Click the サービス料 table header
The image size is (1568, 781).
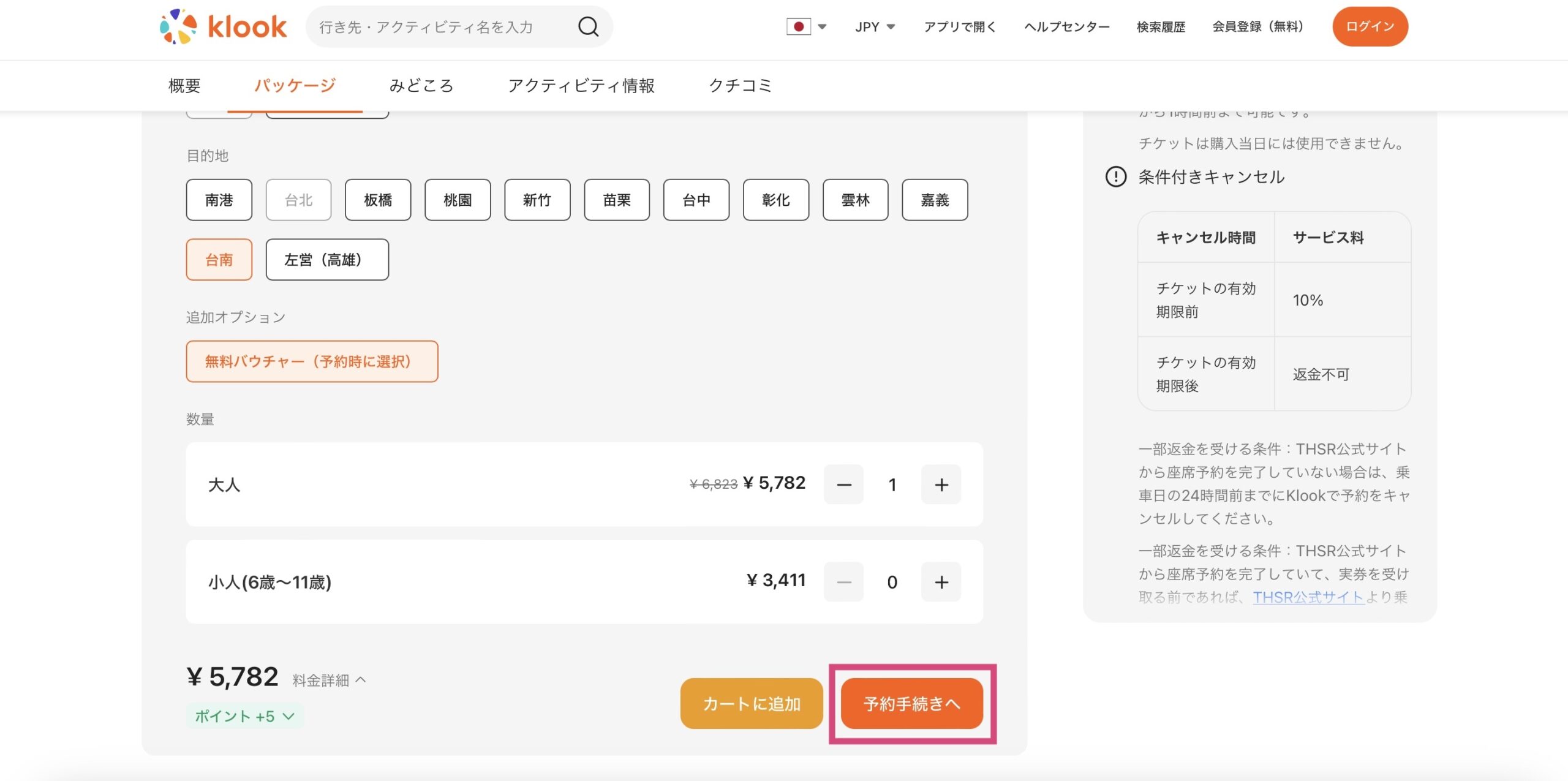point(1343,238)
